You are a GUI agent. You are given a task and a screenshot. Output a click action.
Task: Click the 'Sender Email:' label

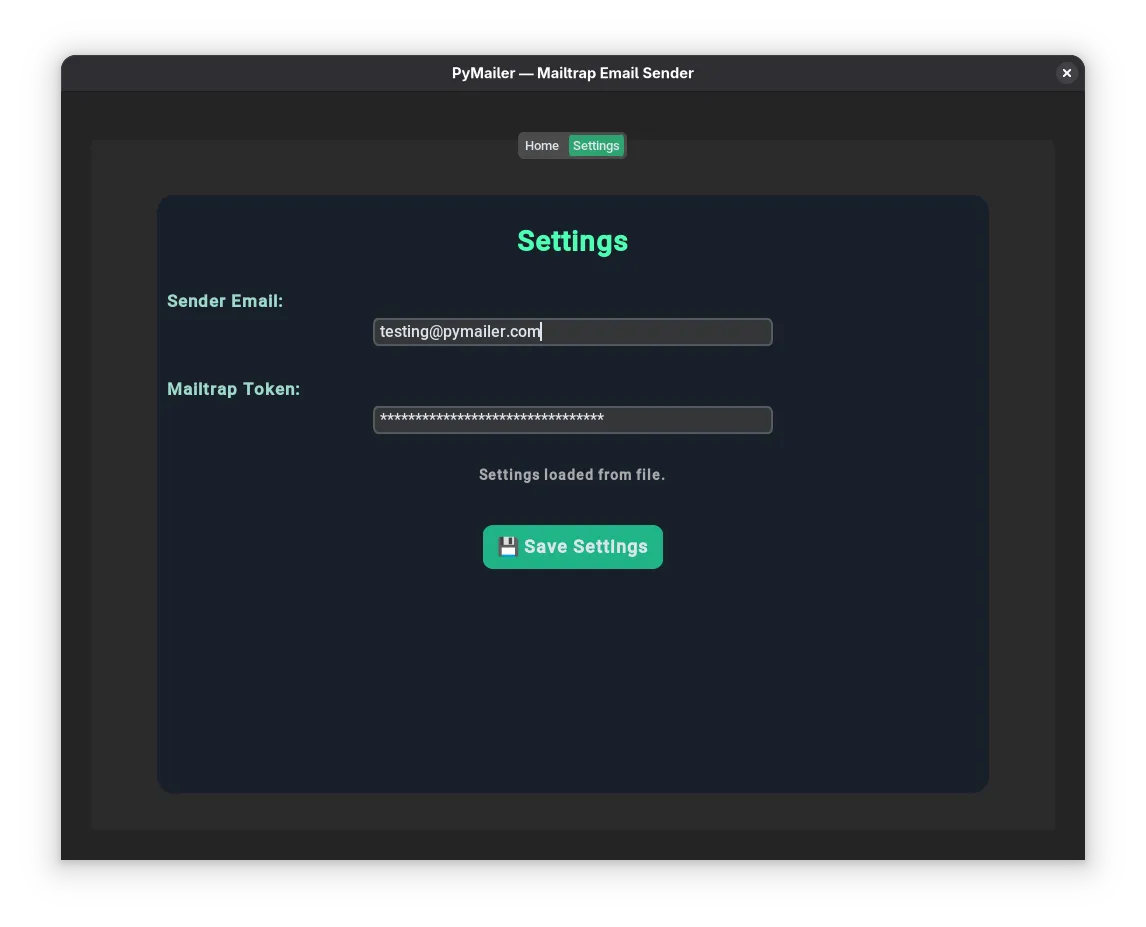pos(224,300)
